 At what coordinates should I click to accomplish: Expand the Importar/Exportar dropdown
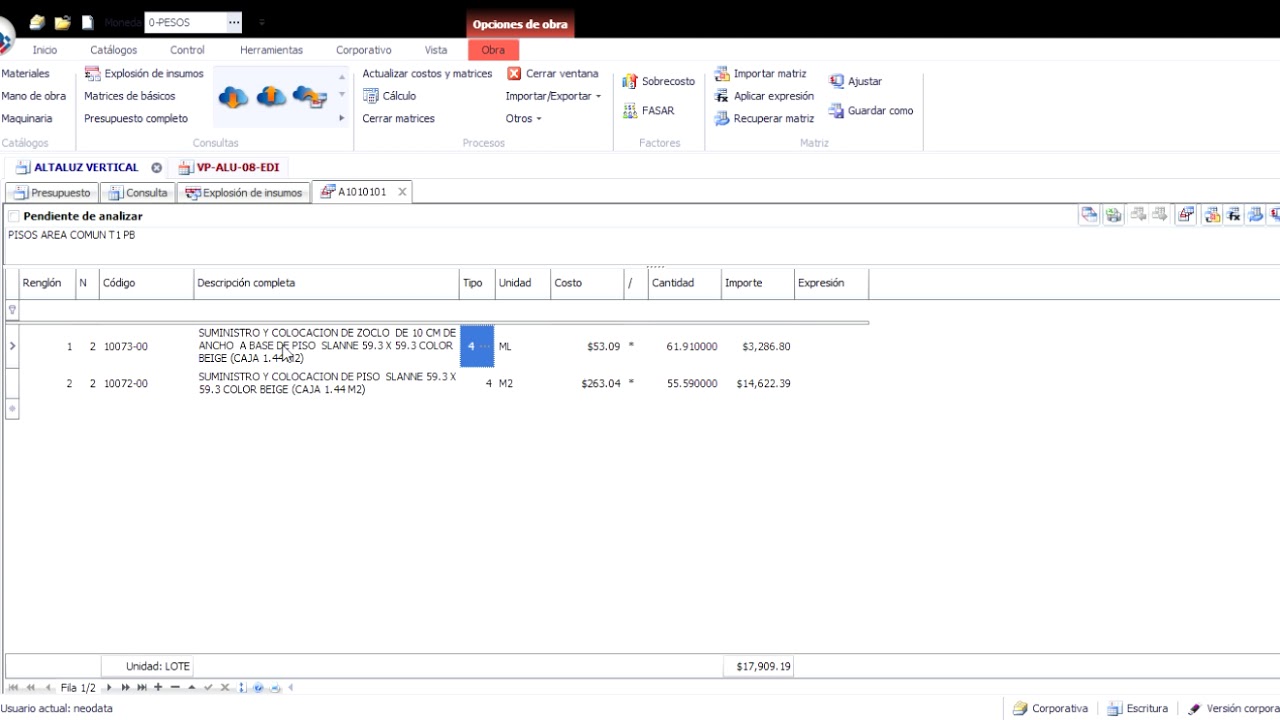[x=554, y=96]
